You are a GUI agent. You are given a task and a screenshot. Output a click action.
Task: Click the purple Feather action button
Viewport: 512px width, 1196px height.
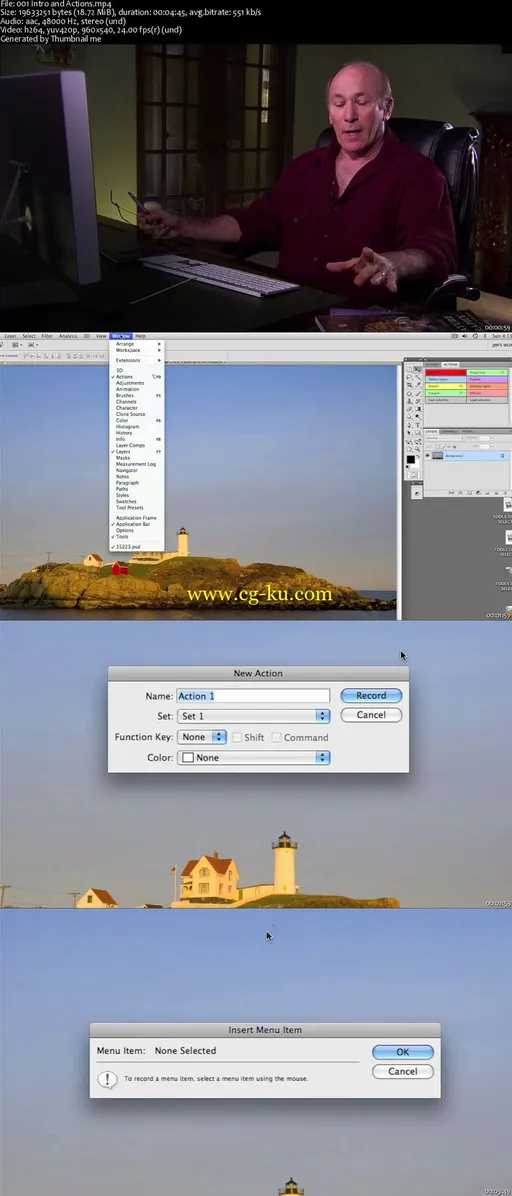[x=488, y=379]
